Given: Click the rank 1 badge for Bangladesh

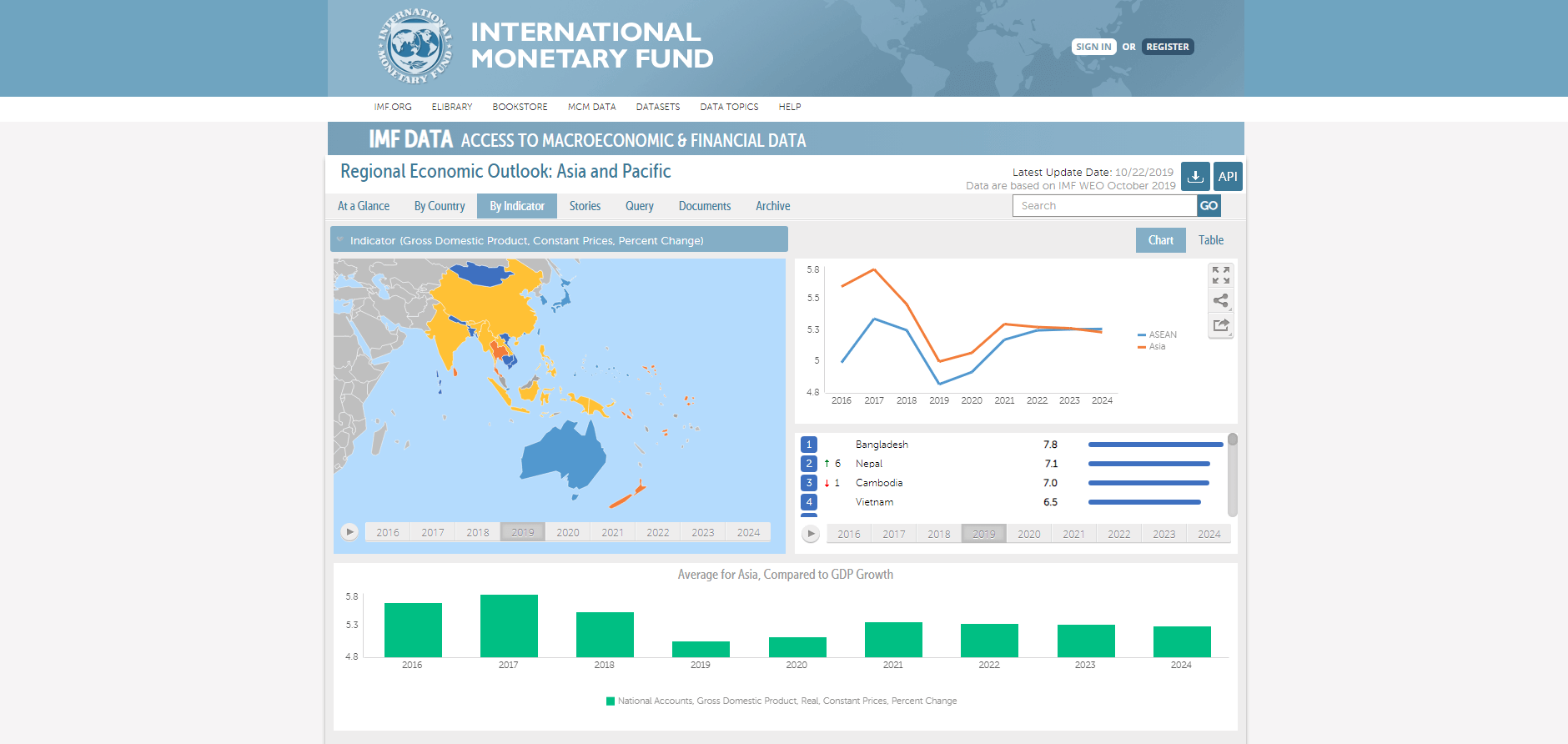Looking at the screenshot, I should [x=809, y=445].
